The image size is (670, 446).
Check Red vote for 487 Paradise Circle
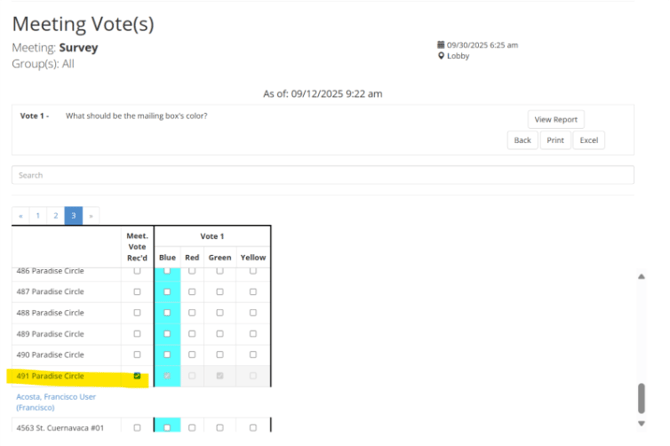click(x=192, y=292)
